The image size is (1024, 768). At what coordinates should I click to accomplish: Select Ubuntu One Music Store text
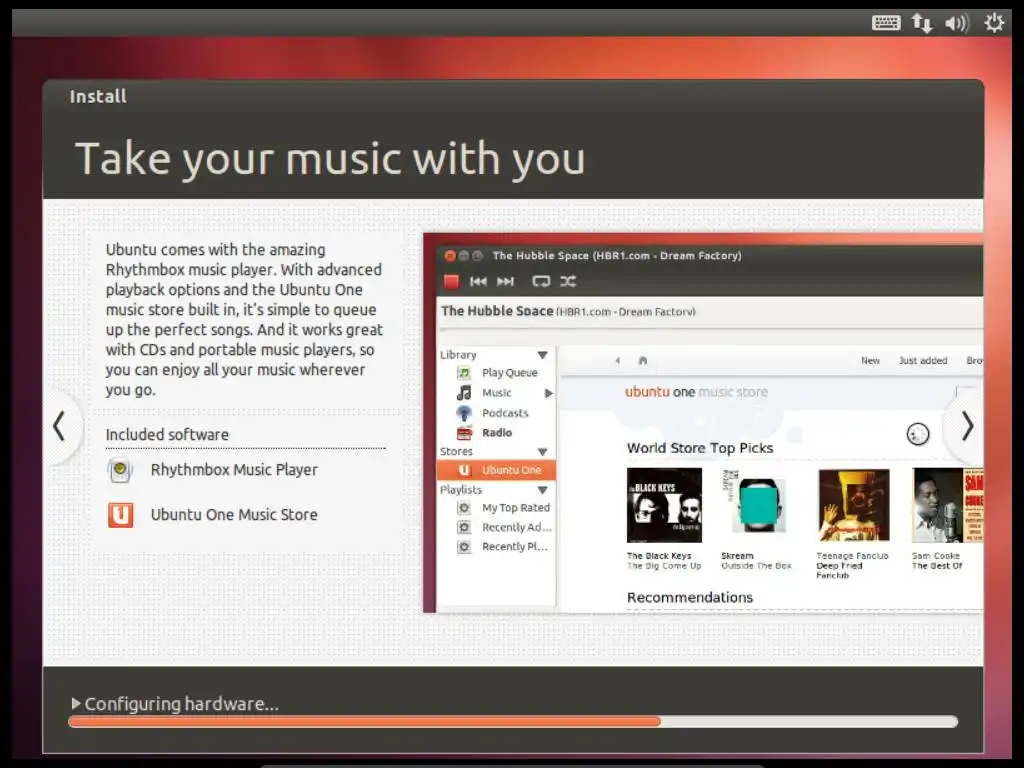pyautogui.click(x=234, y=515)
